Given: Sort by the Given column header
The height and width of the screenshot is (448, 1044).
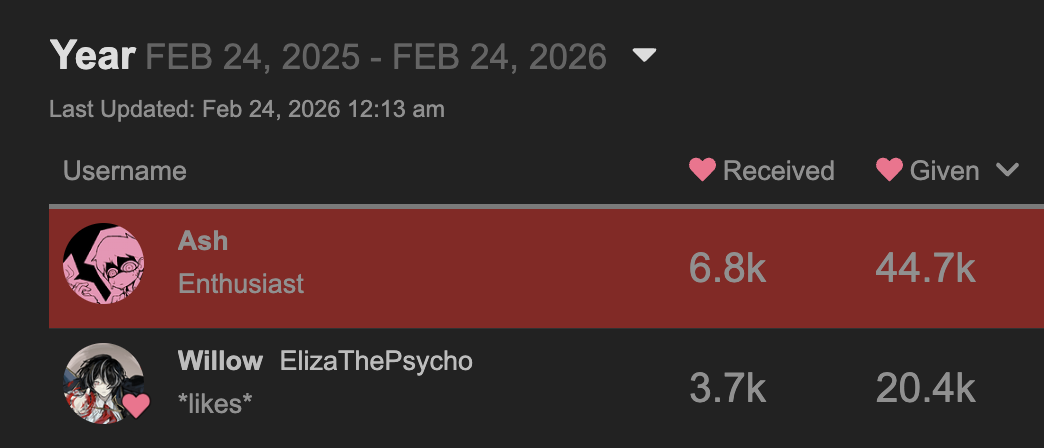Looking at the screenshot, I should coord(944,171).
